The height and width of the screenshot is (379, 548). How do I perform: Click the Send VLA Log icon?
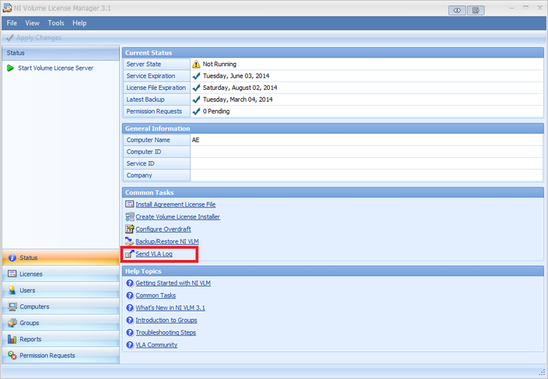click(x=130, y=254)
